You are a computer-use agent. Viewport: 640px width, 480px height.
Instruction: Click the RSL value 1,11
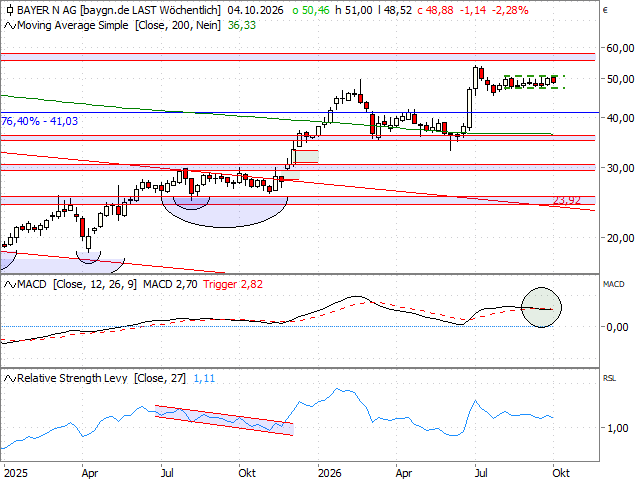click(x=204, y=379)
